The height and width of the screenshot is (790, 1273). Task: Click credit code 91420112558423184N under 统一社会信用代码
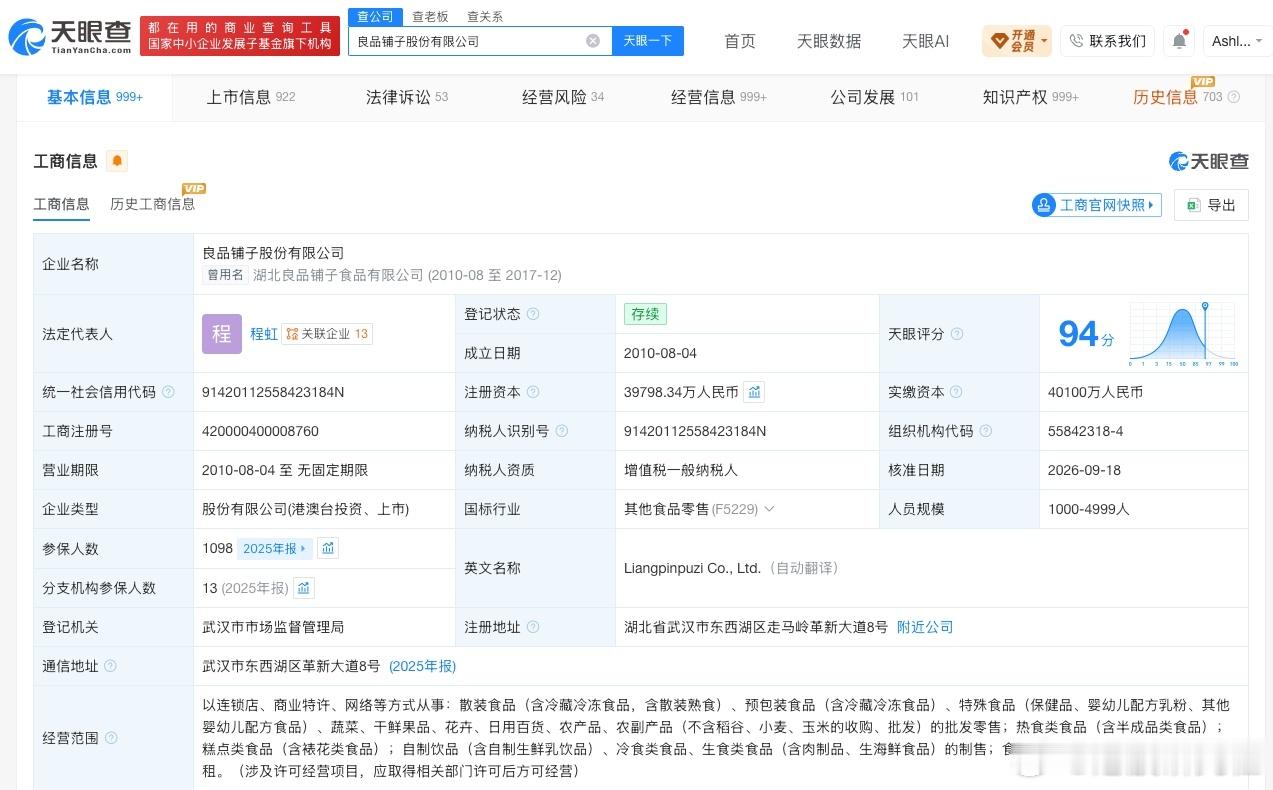point(273,392)
